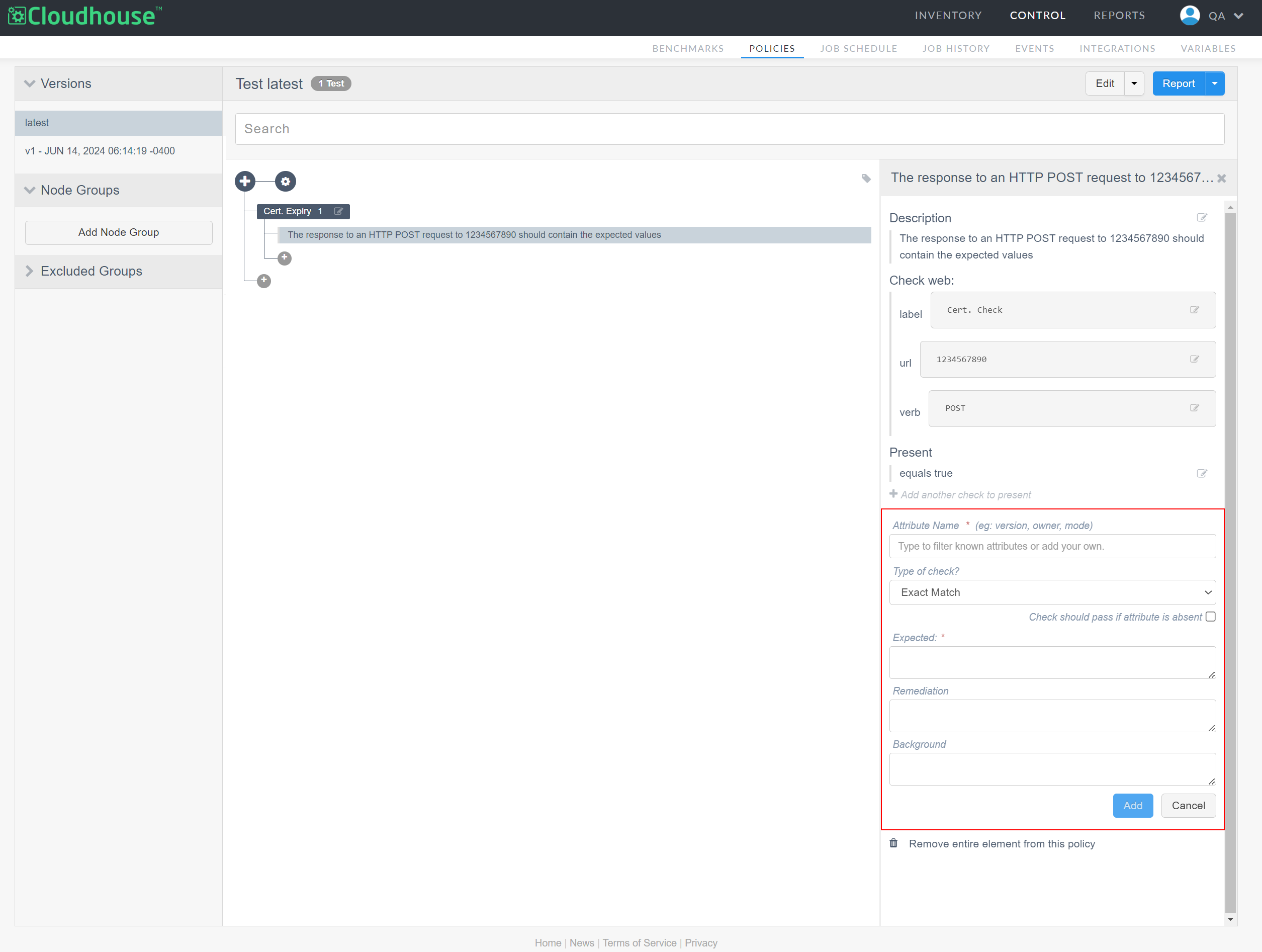Click the trash icon to remove element
The height and width of the screenshot is (952, 1262).
coord(893,843)
